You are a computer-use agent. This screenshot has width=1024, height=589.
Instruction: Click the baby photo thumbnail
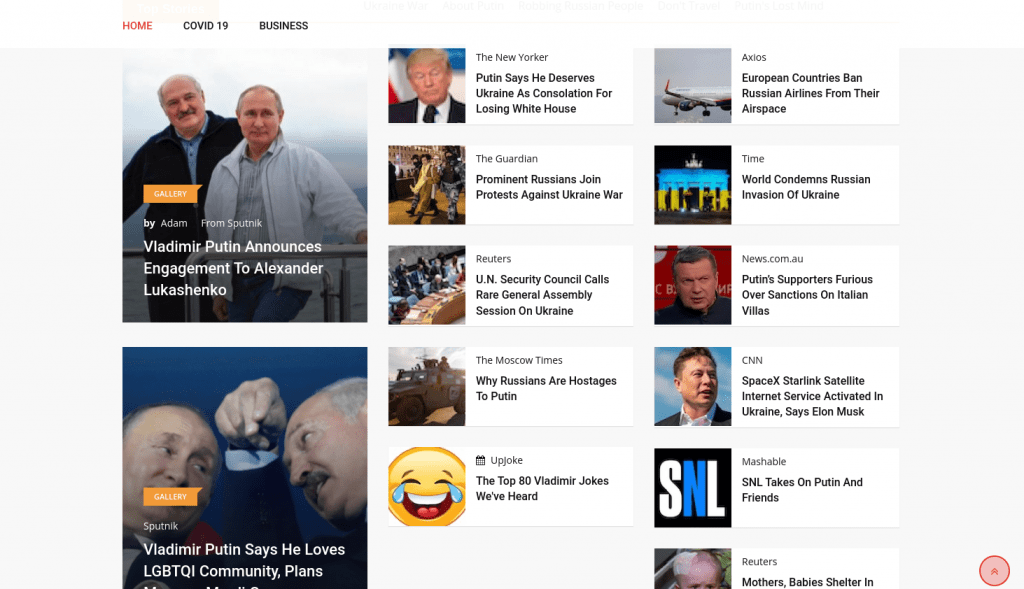tap(693, 569)
